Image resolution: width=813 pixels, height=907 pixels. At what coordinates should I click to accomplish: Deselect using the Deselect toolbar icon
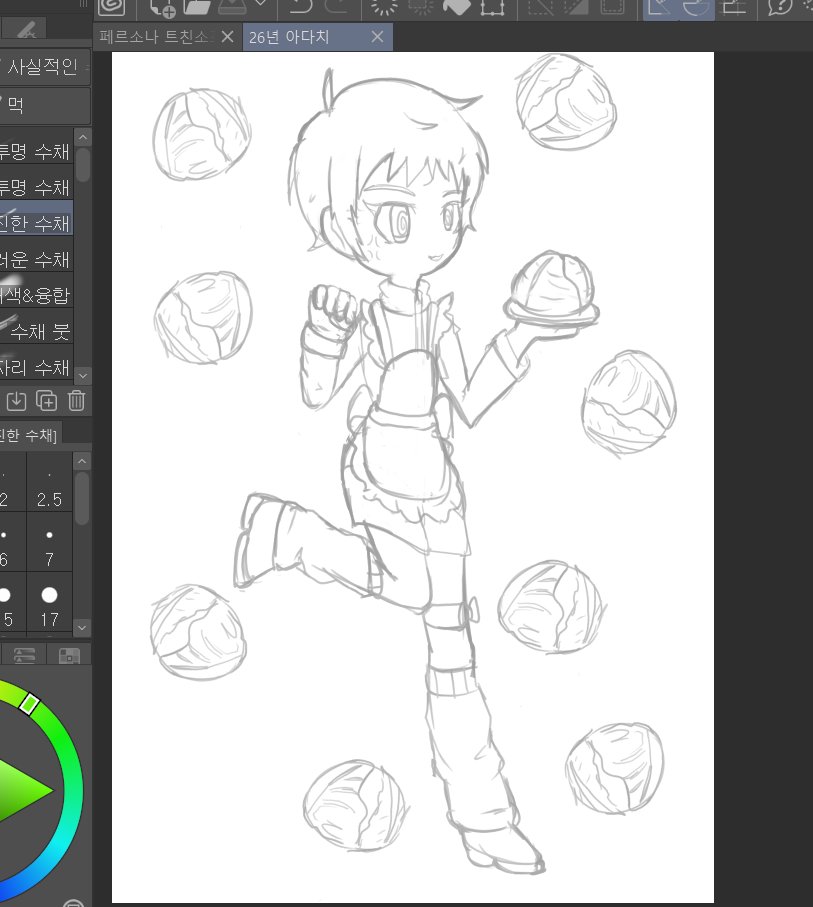coord(541,7)
